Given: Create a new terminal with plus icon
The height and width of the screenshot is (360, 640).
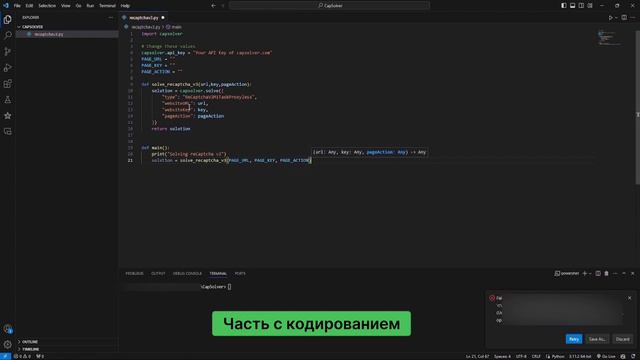Looking at the screenshot, I should coord(584,273).
